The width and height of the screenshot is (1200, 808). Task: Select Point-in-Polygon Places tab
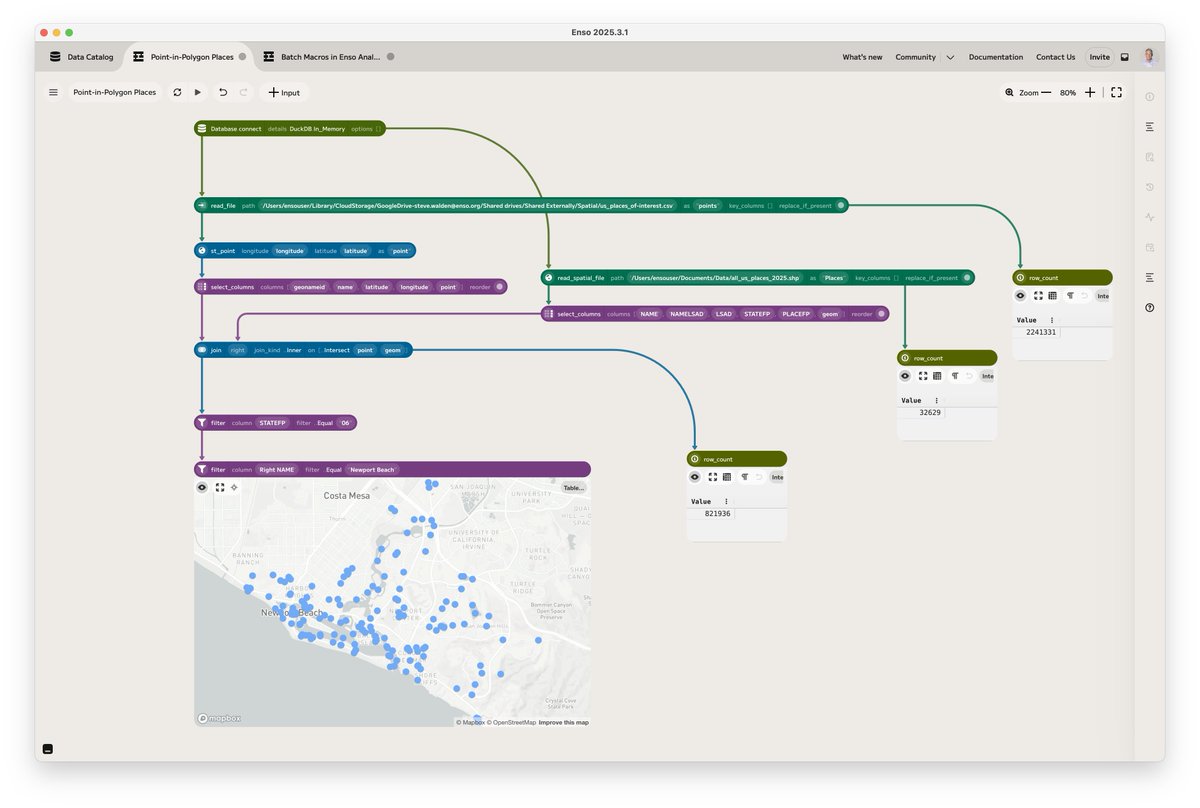pyautogui.click(x=192, y=57)
